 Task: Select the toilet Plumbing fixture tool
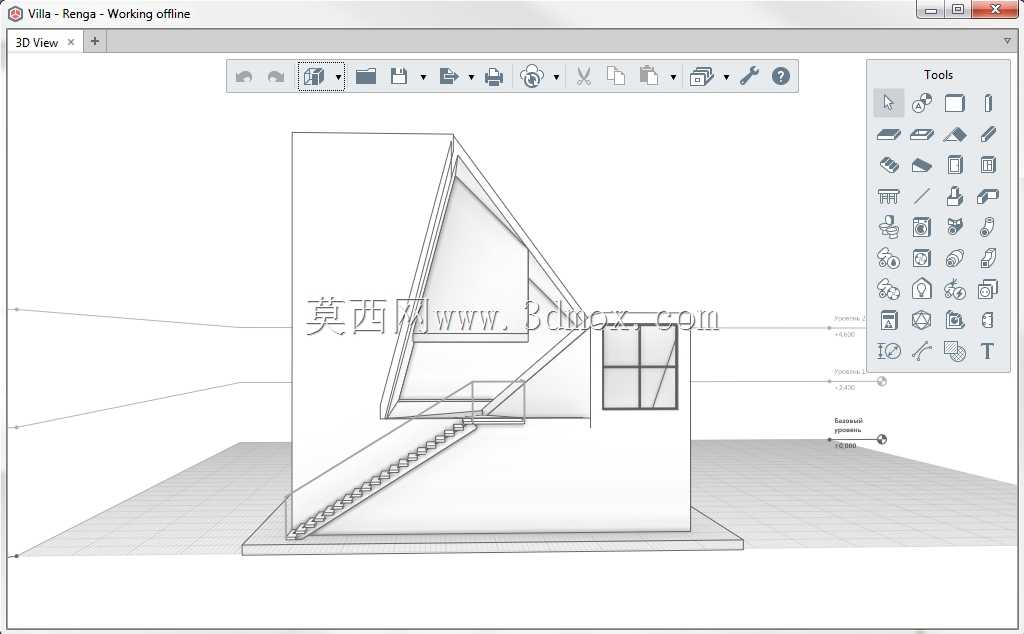coord(888,227)
